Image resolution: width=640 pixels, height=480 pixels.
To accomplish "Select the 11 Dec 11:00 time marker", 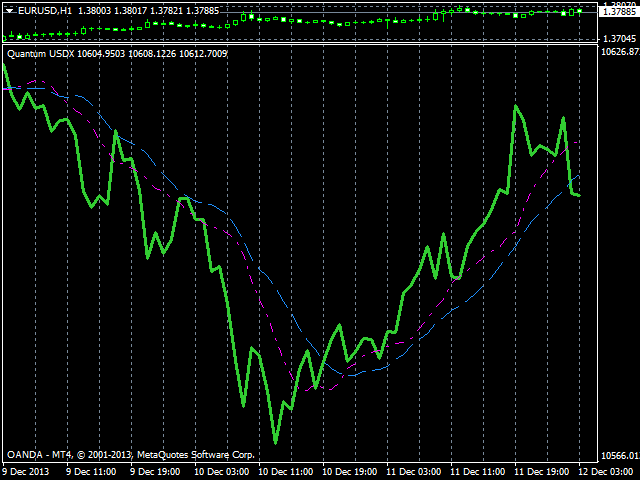I will pos(475,471).
